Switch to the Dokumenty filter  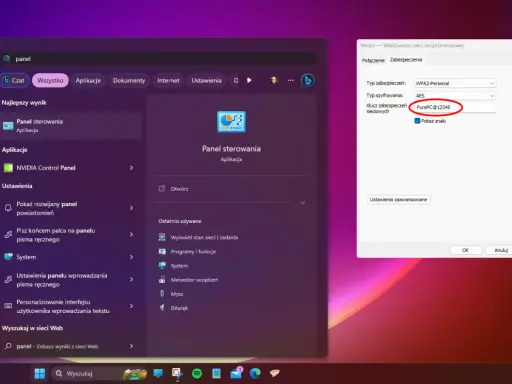coord(129,80)
